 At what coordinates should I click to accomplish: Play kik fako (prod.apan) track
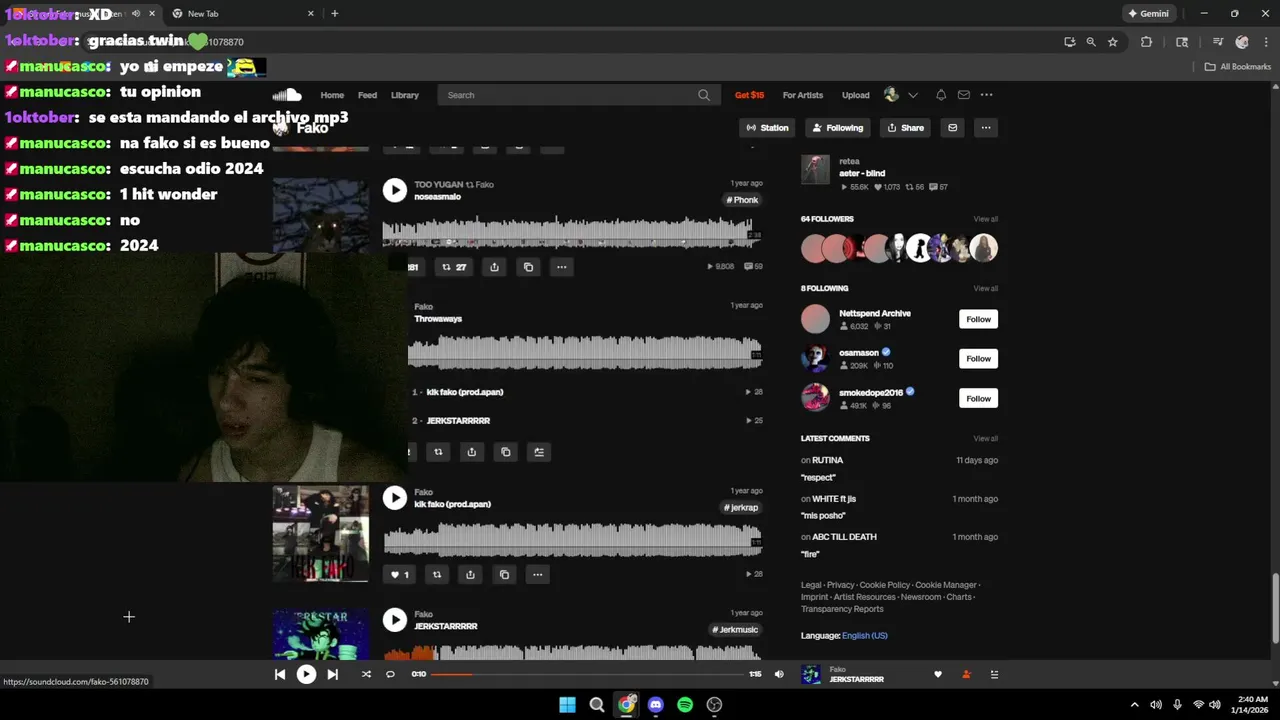pyautogui.click(x=395, y=498)
